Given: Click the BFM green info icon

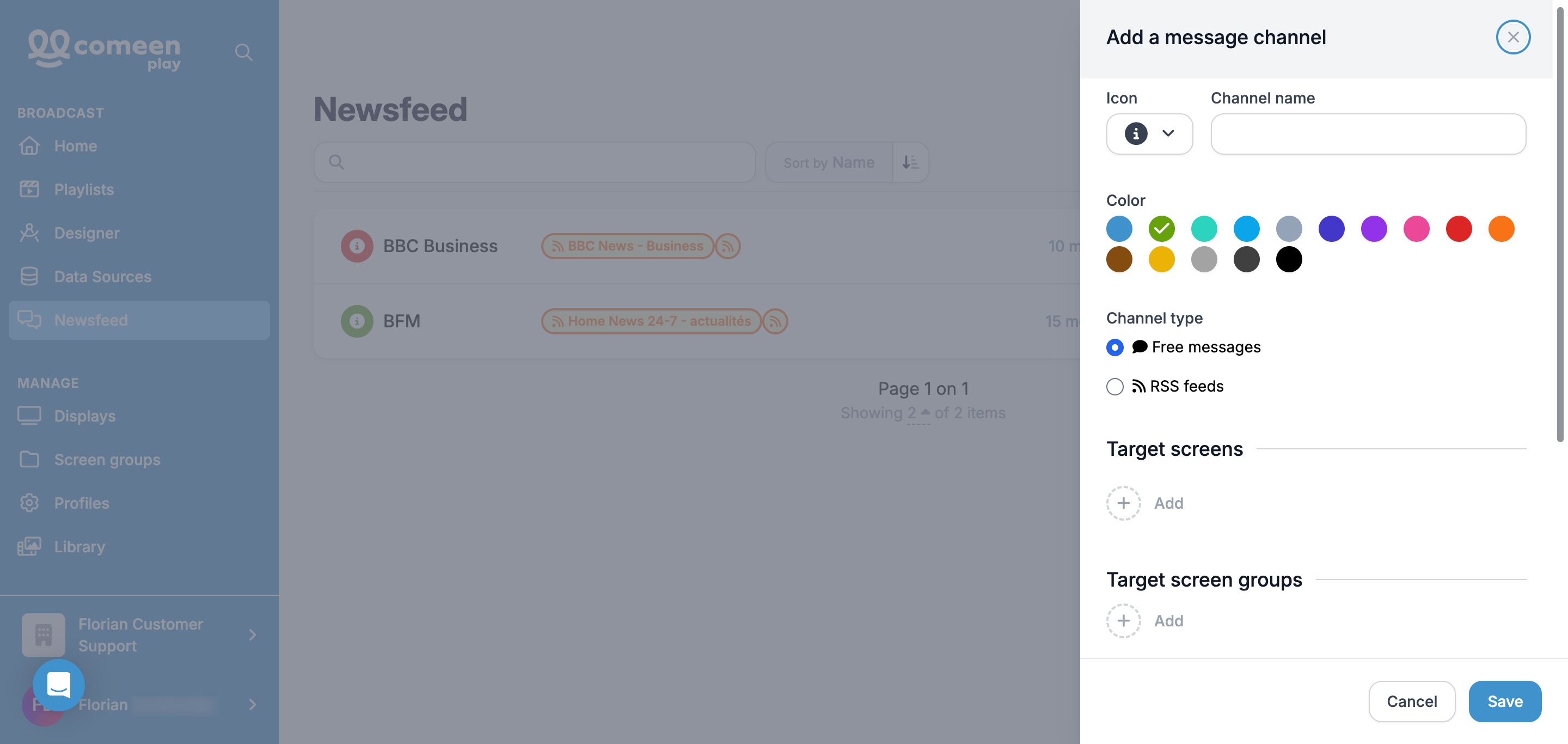Looking at the screenshot, I should click(x=357, y=321).
